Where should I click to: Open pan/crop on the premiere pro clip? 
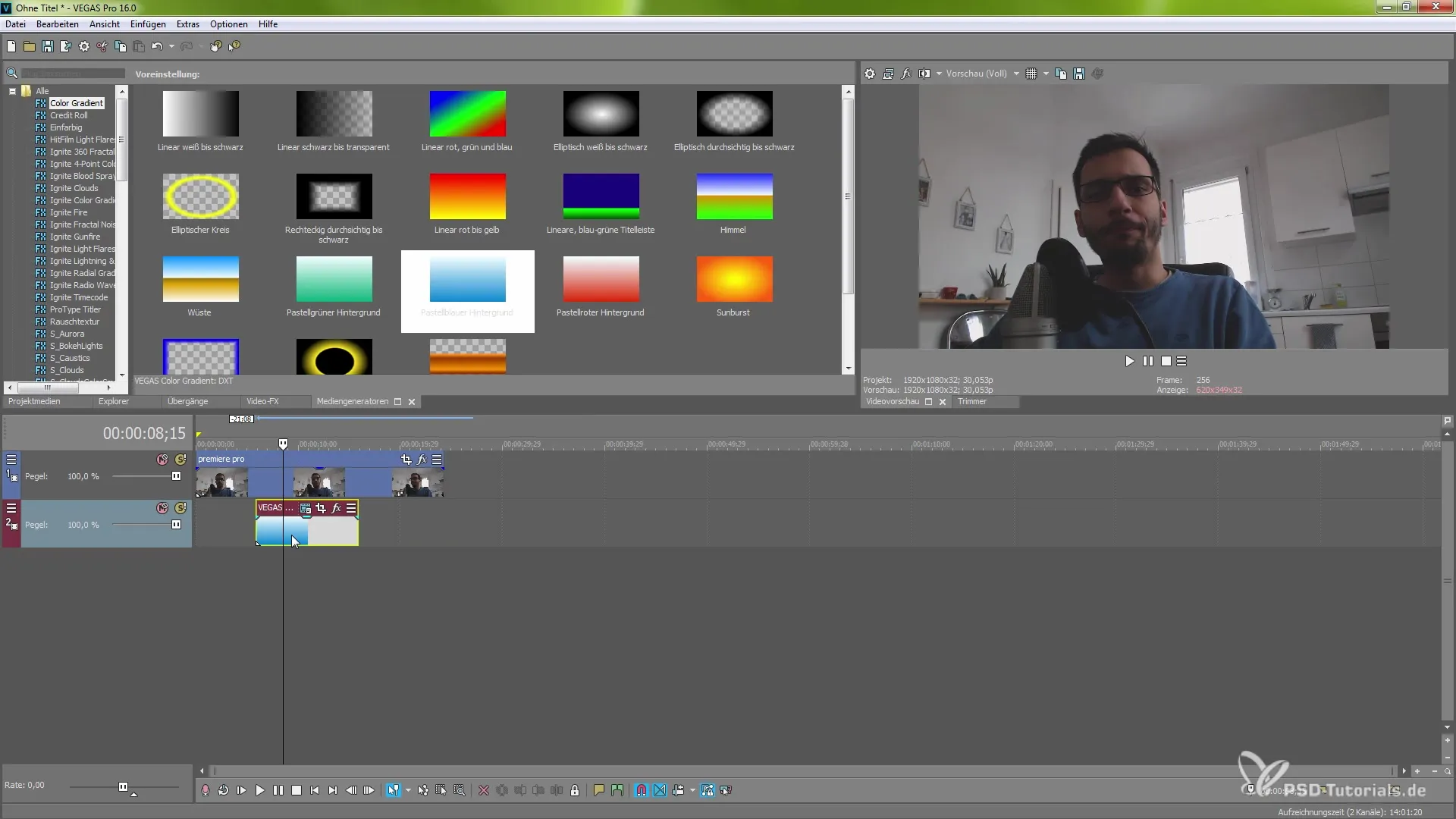pyautogui.click(x=406, y=460)
